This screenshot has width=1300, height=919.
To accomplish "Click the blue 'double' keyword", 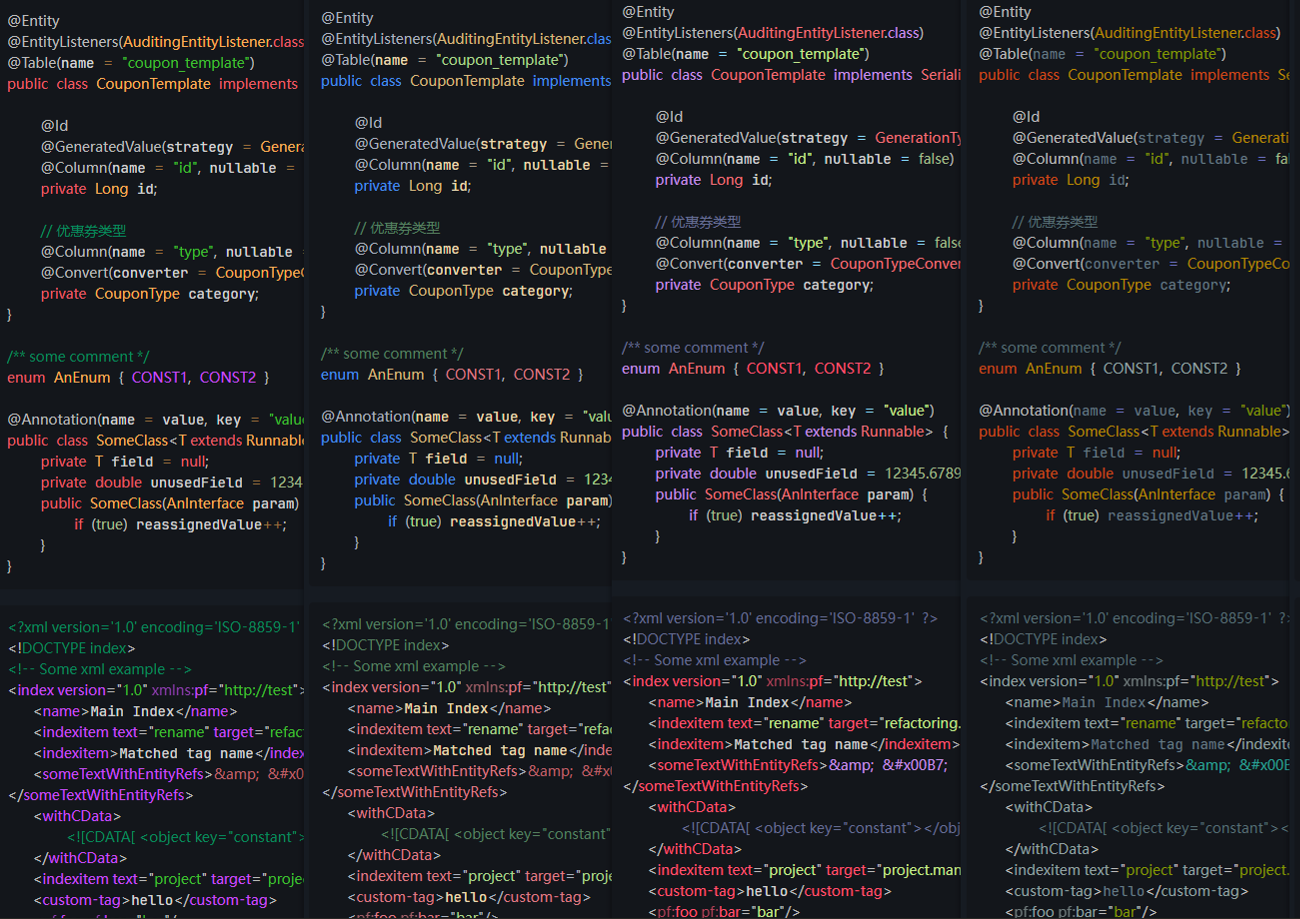I will (x=432, y=480).
